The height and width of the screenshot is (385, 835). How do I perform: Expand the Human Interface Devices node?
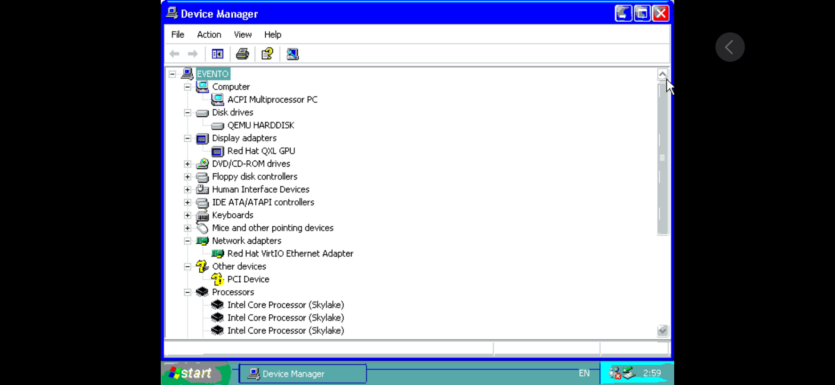[x=187, y=190]
